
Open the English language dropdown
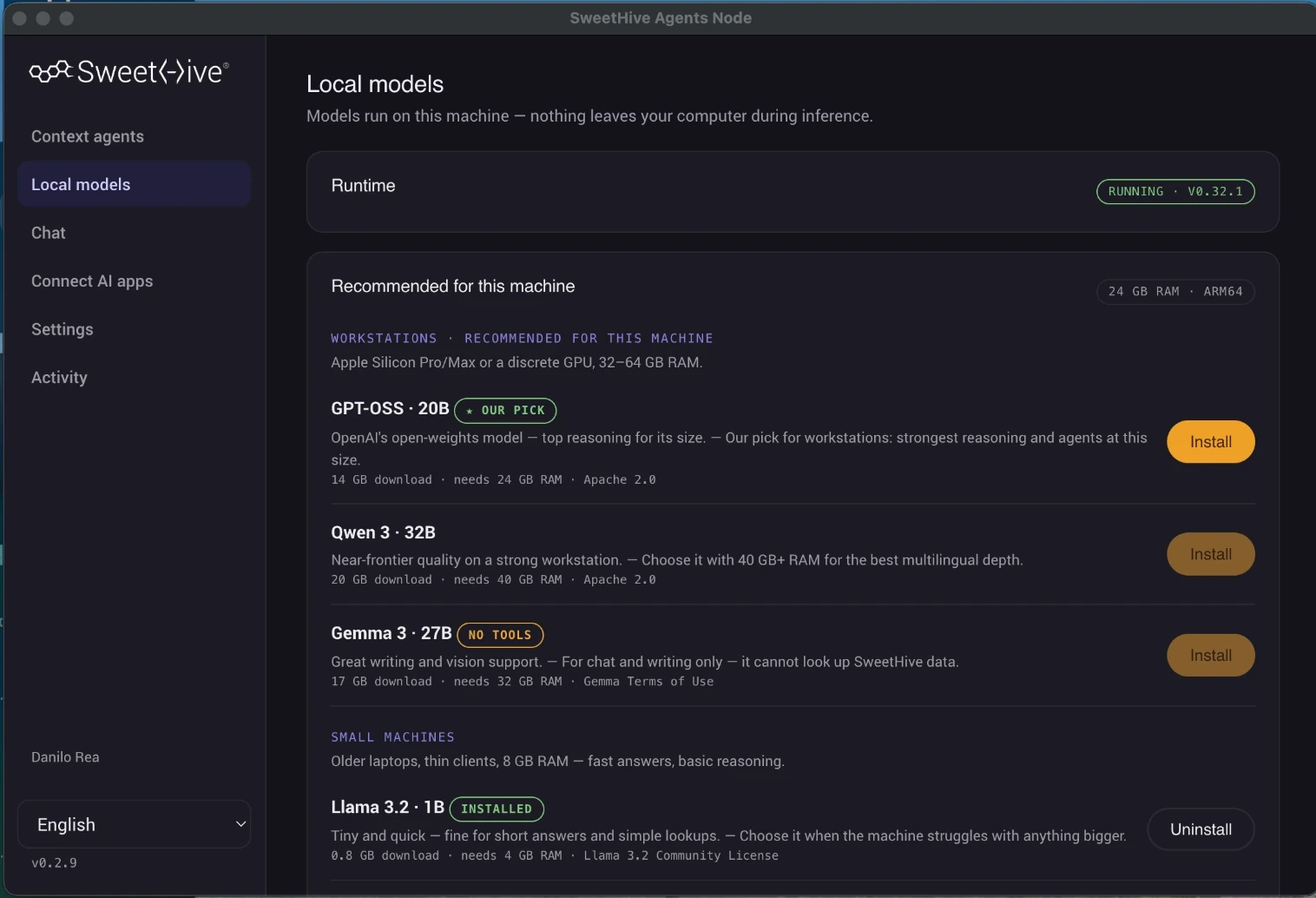[135, 824]
